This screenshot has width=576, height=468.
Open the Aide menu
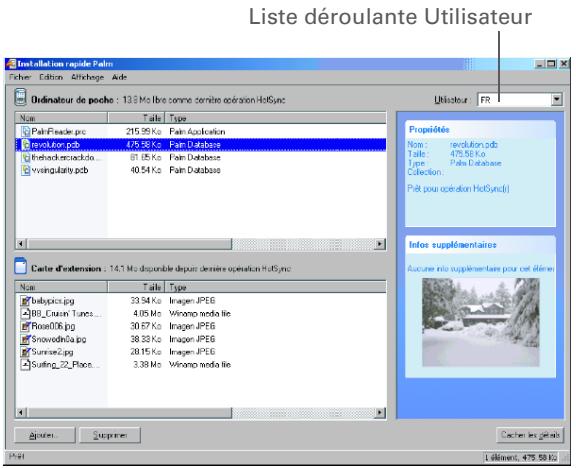(x=119, y=77)
